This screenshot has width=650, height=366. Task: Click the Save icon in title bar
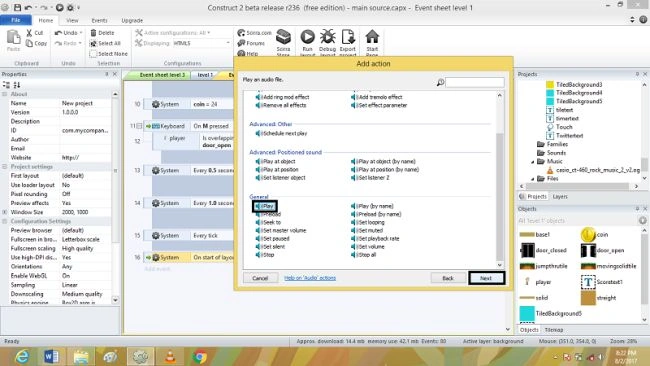tap(17, 7)
